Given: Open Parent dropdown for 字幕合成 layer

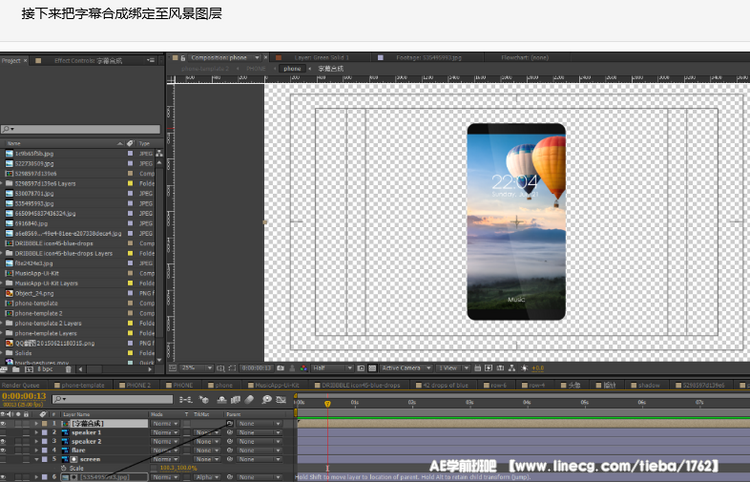Looking at the screenshot, I should 259,424.
